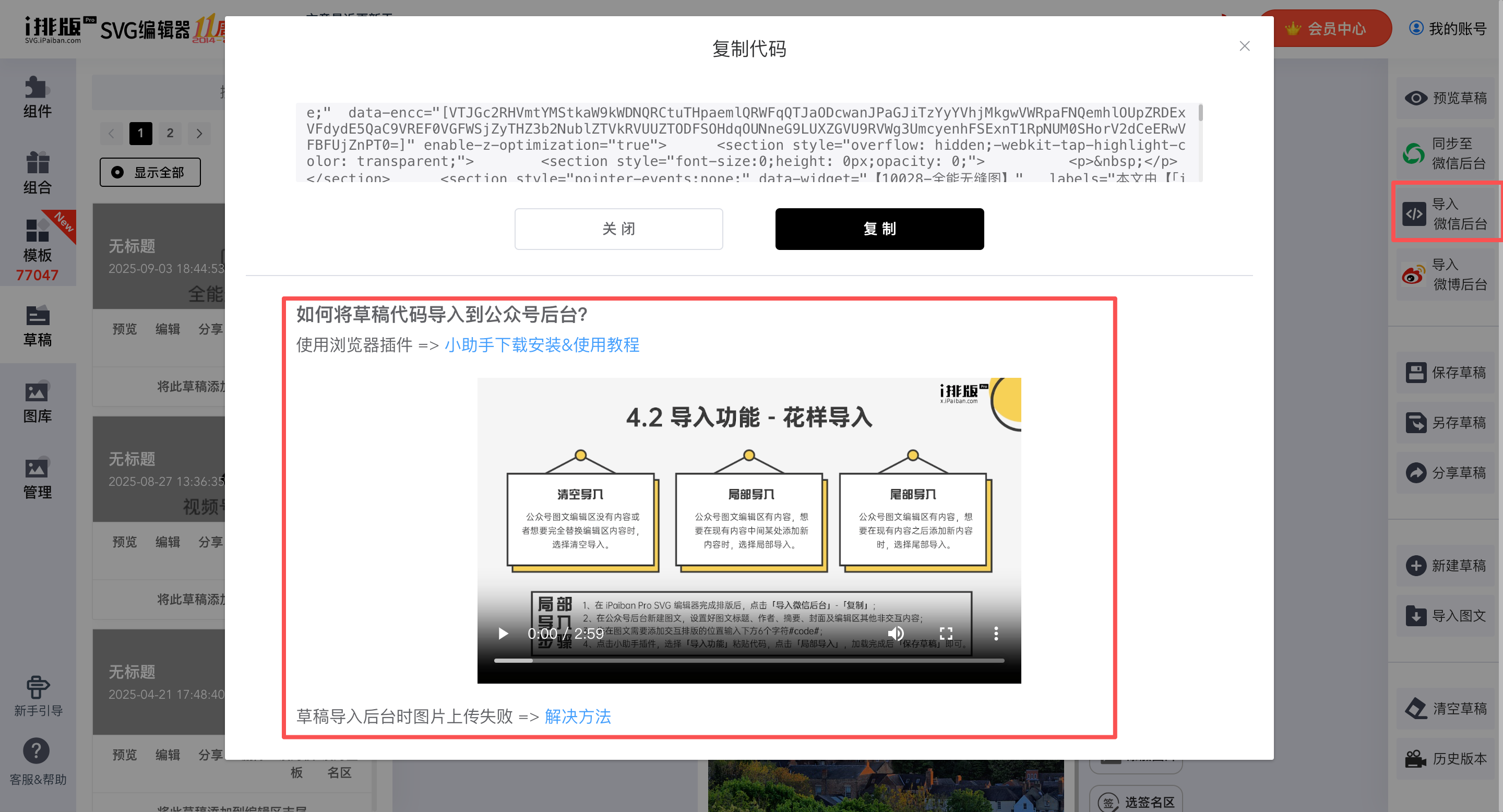Open the 图库 sidebar tab
The image size is (1503, 812).
click(x=38, y=402)
